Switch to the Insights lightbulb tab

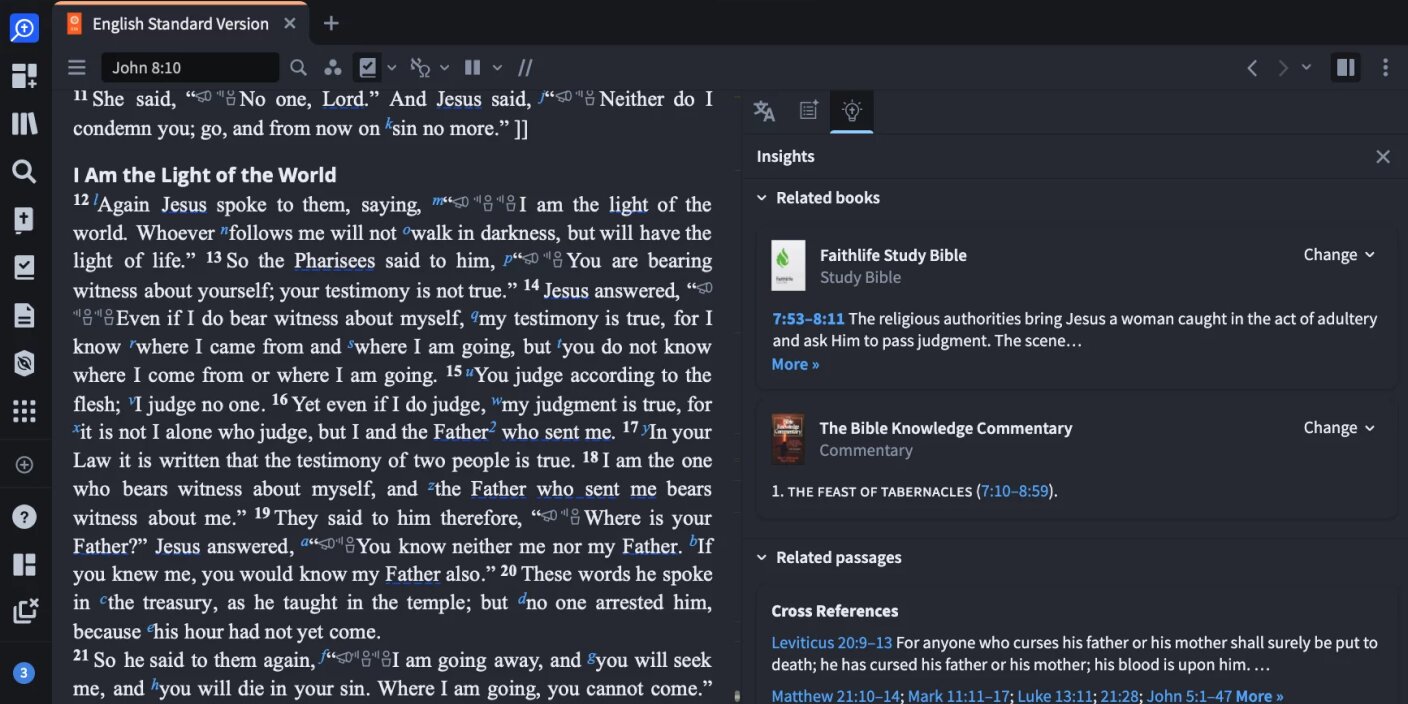852,111
